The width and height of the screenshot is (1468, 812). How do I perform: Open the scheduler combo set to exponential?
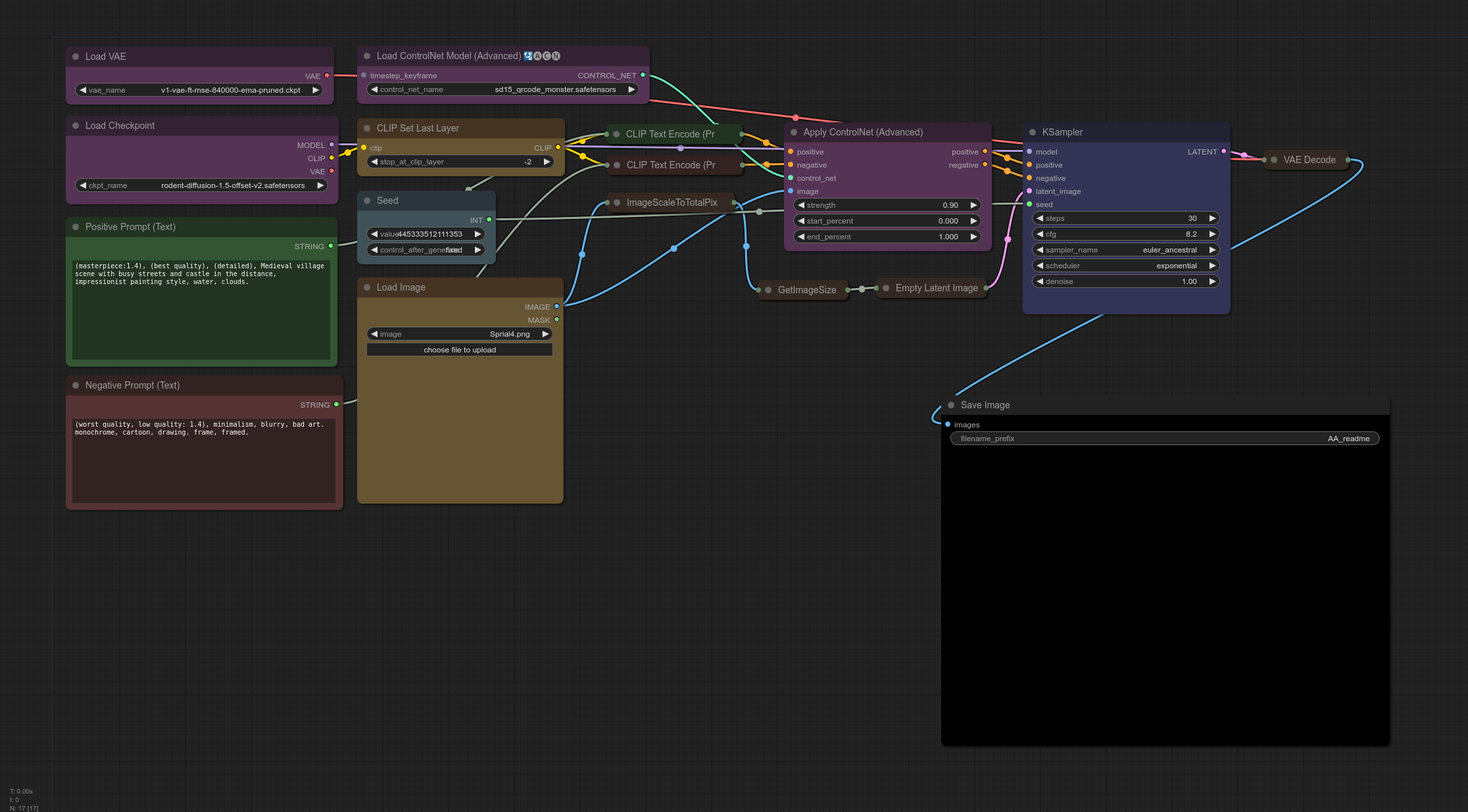(1125, 266)
